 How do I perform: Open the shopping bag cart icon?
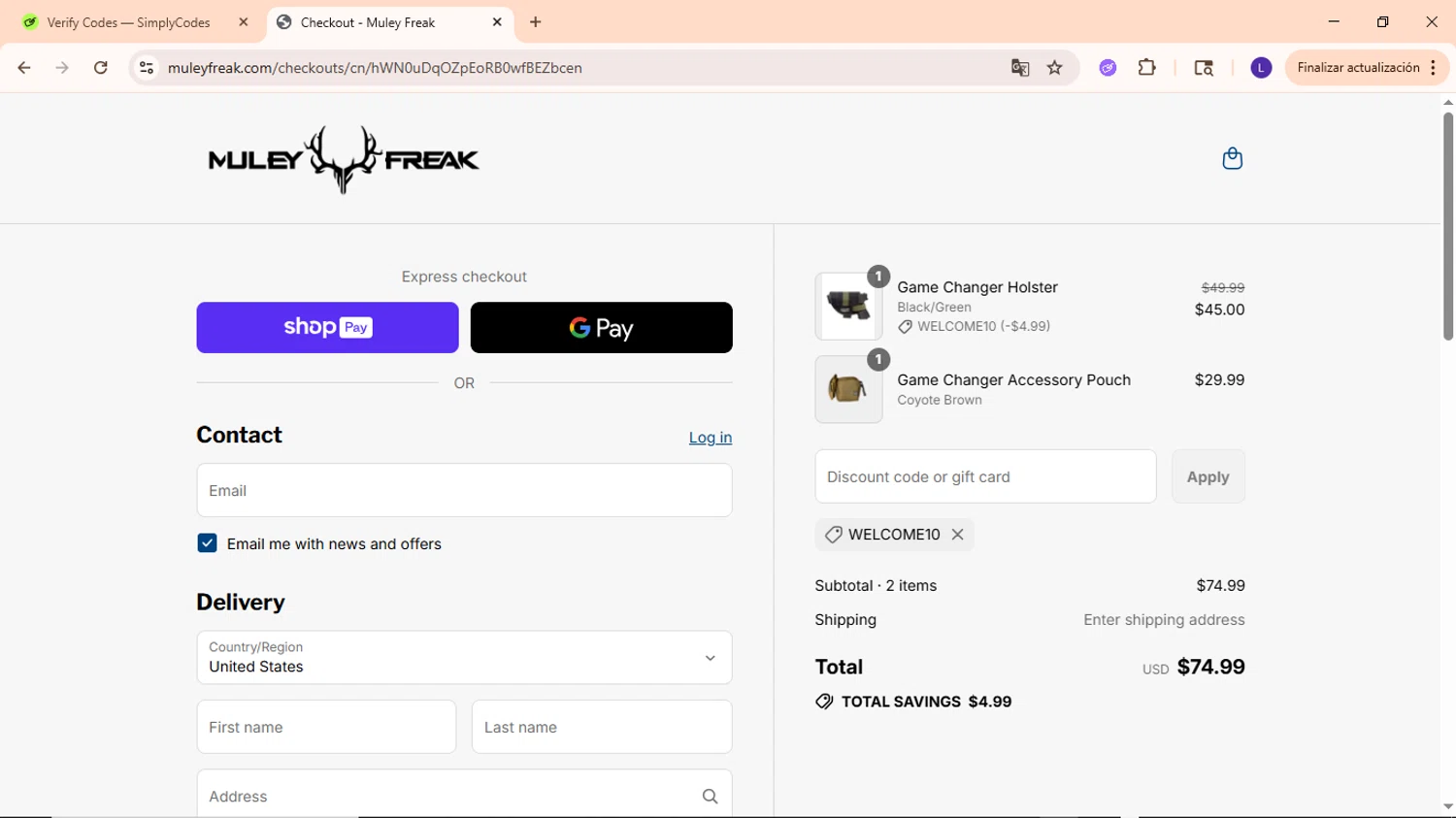coord(1232,158)
